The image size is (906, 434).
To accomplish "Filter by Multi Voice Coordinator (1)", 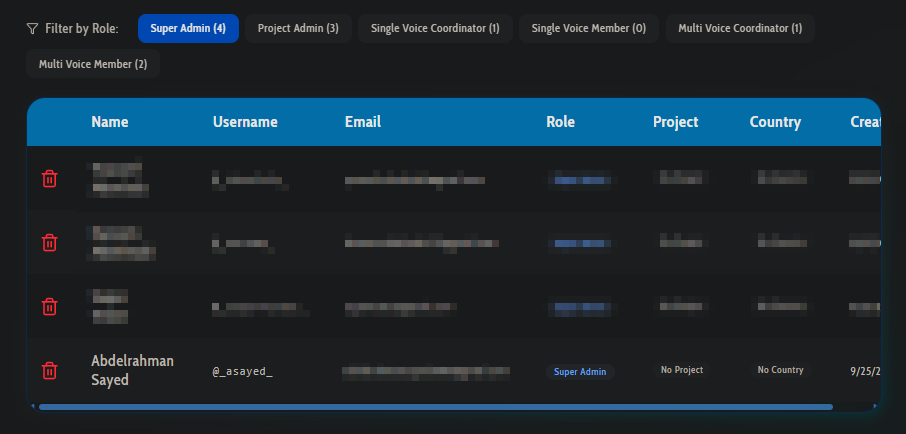I will 740,29.
